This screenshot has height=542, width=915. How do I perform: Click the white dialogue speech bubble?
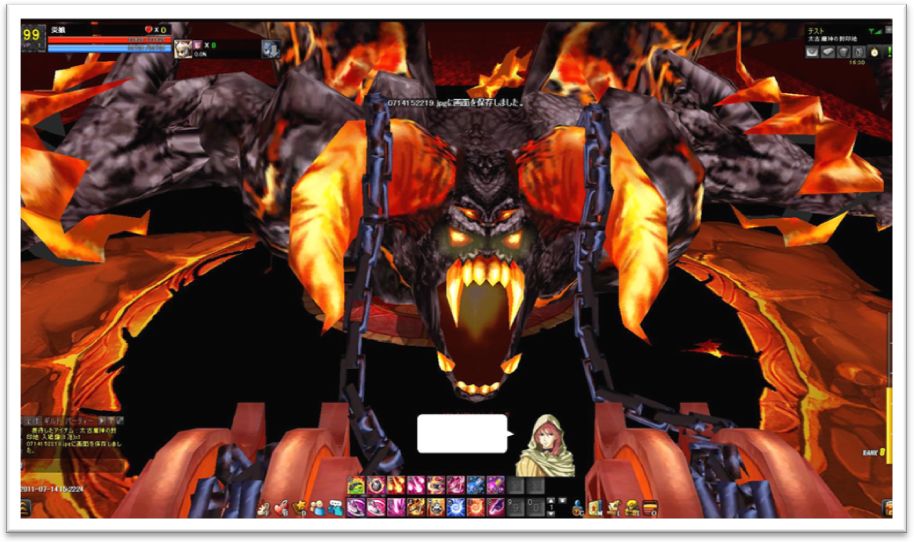tap(464, 433)
